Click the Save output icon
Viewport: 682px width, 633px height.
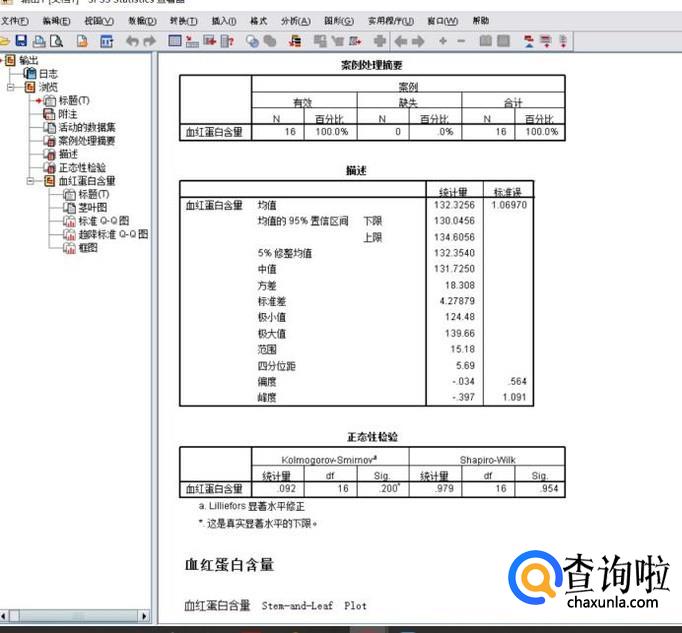click(x=21, y=41)
